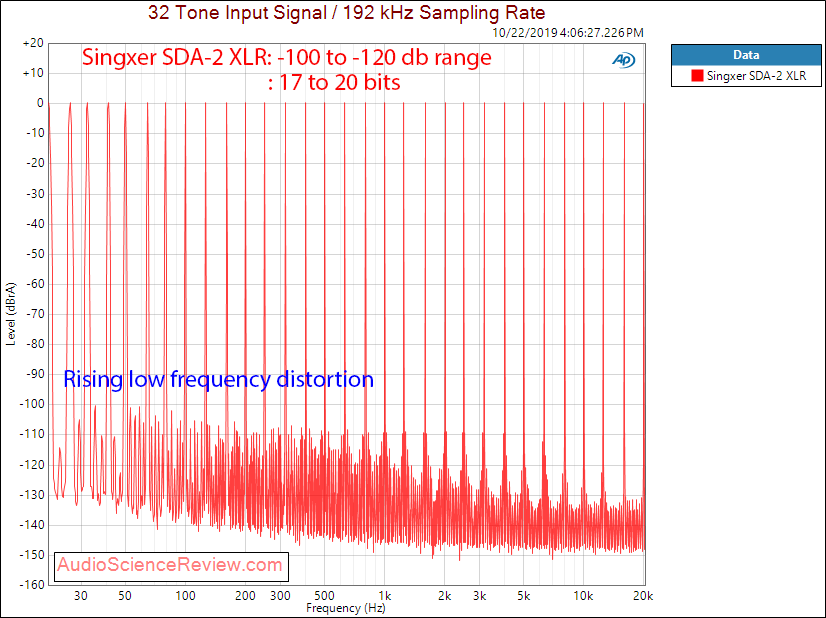Click the "-50" y-axis tick label
The image size is (826, 618).
(35, 254)
